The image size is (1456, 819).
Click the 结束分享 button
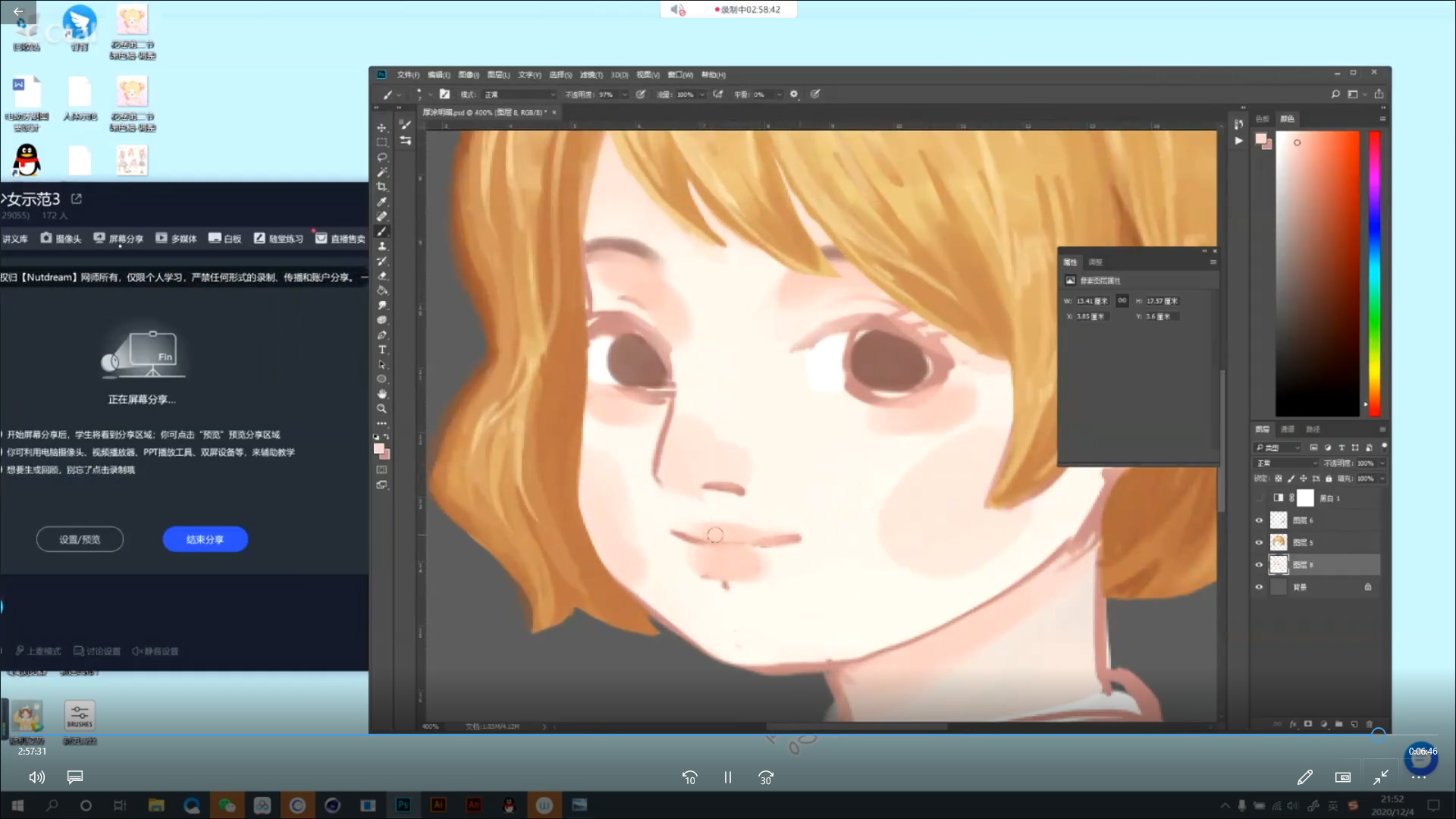pyautogui.click(x=205, y=539)
